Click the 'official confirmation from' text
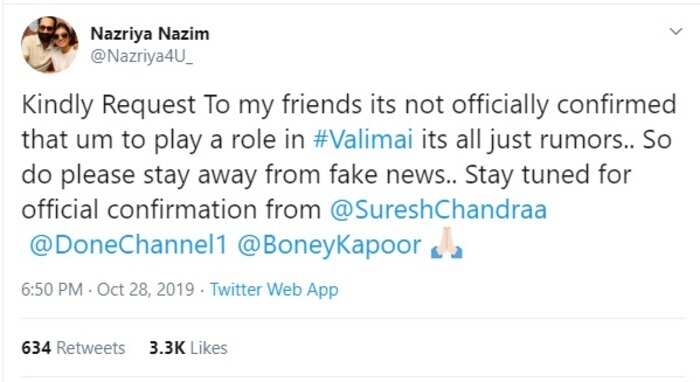This screenshot has height=382, width=700. 171,209
